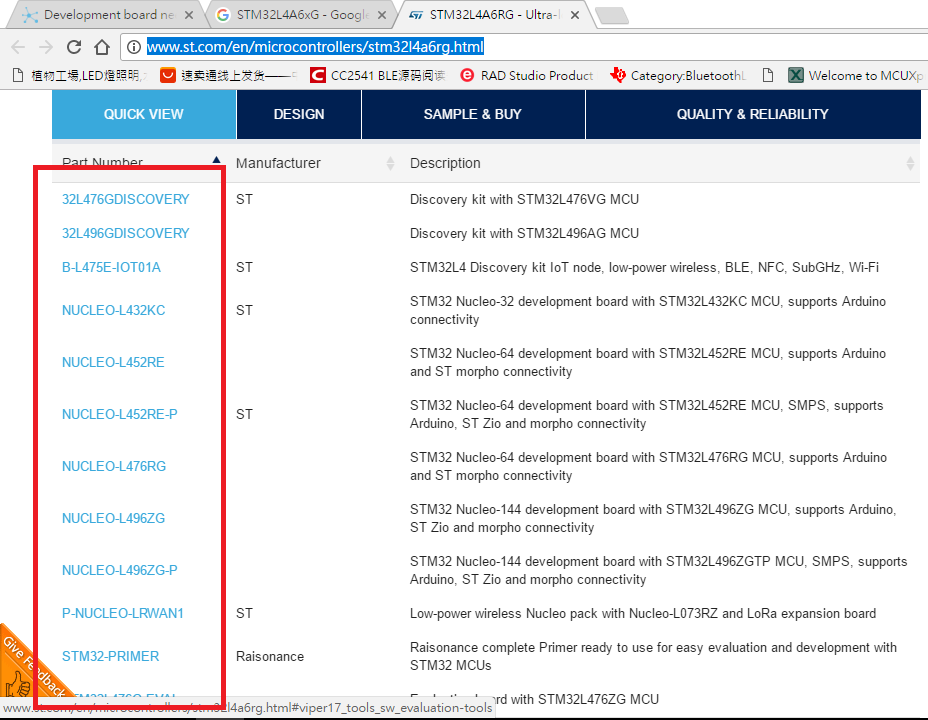Viewport: 928px width, 720px height.
Task: Sort table by Part Number arrow
Action: [217, 160]
